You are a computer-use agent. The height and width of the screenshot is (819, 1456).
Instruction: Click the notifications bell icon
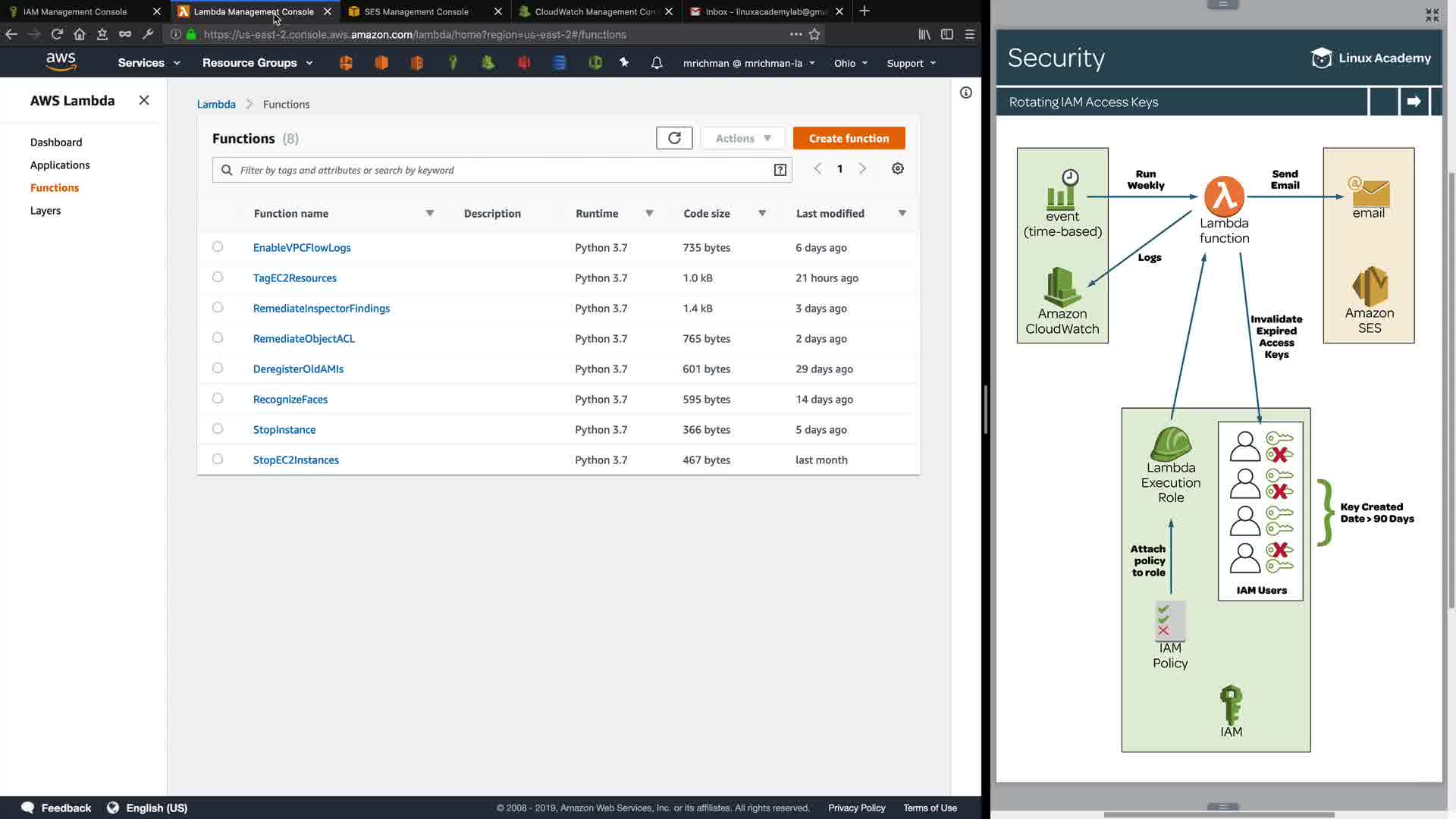coord(657,63)
